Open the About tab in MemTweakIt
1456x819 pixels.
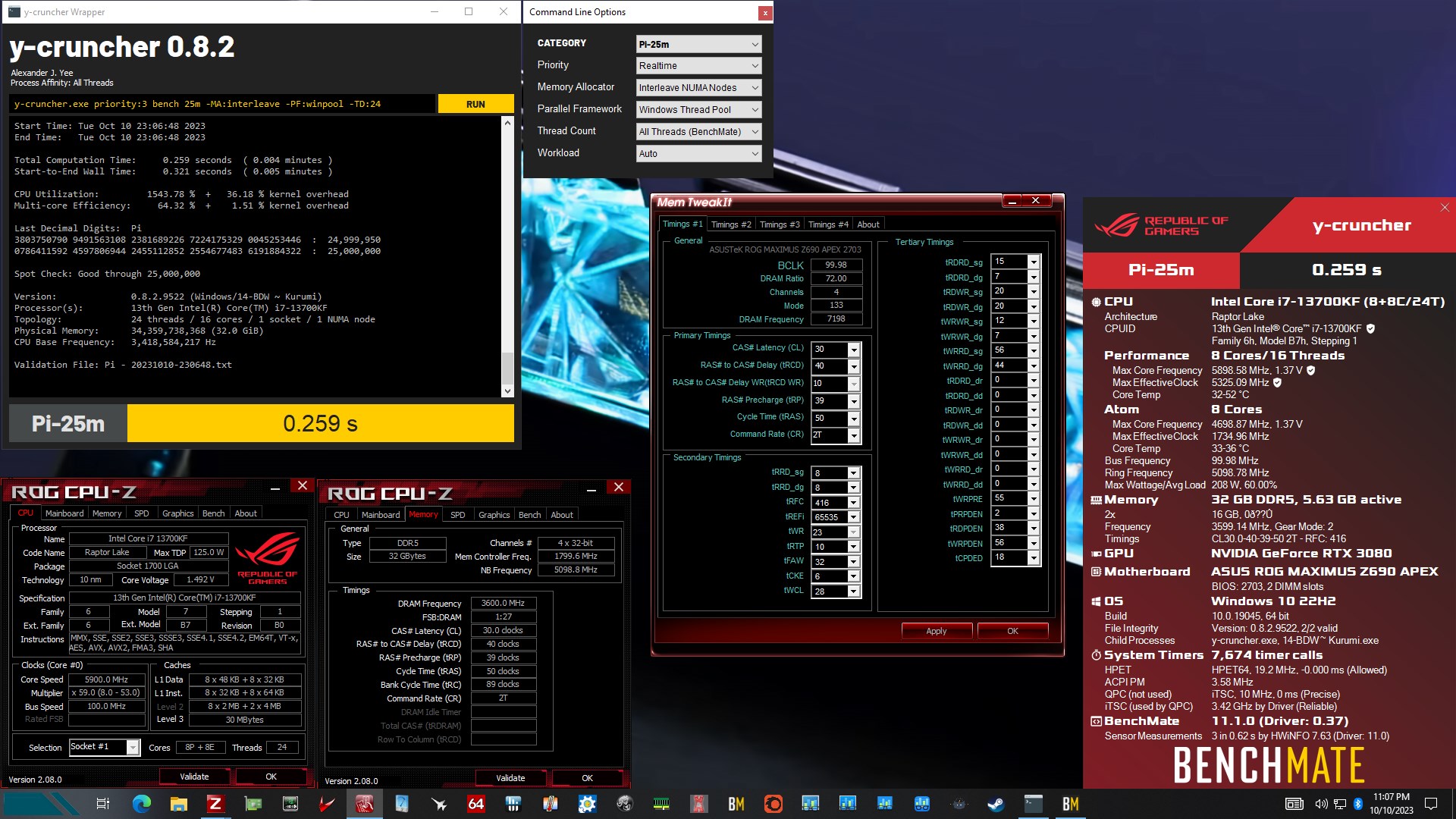coord(868,224)
